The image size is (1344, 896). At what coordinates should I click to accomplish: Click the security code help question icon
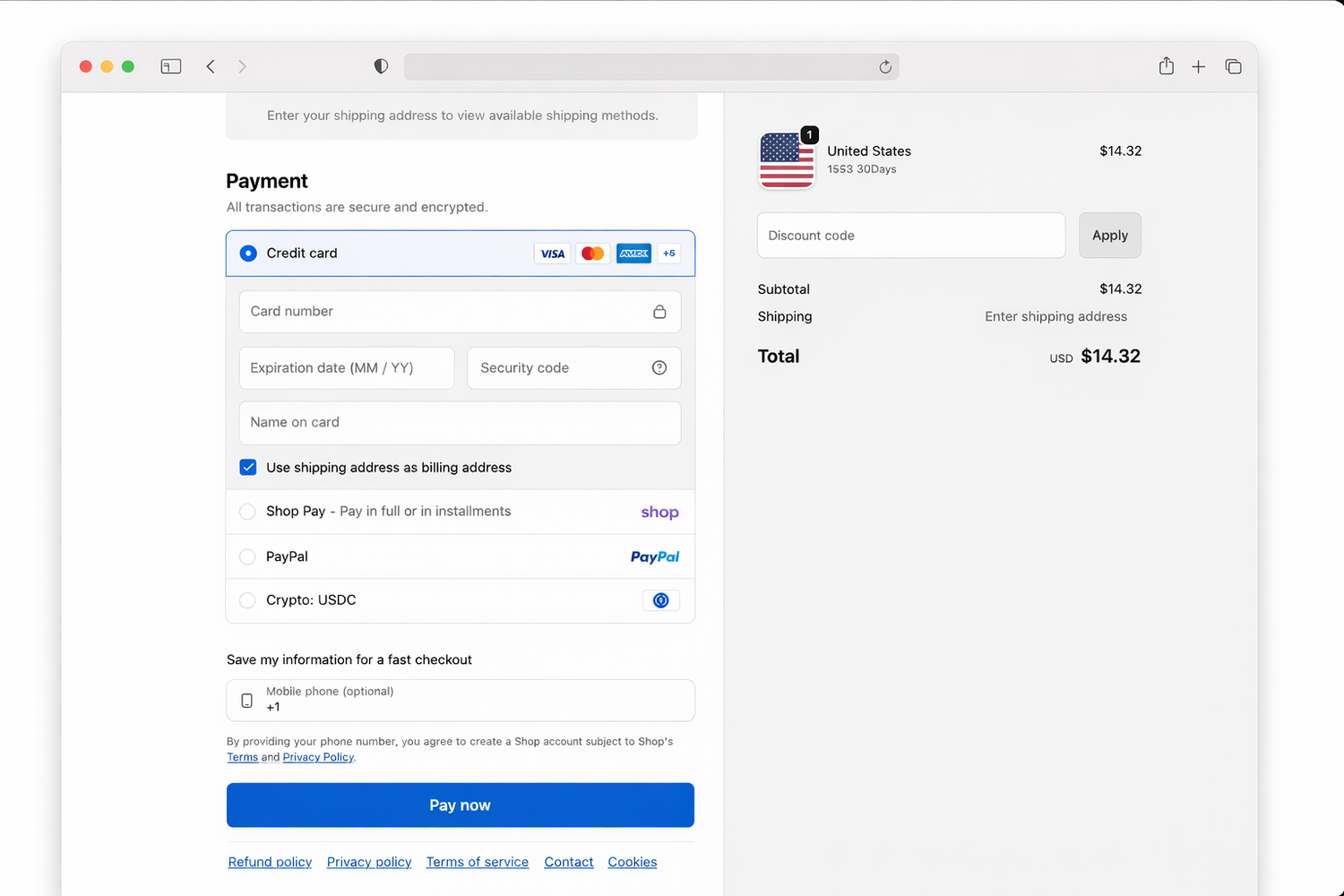point(659,368)
